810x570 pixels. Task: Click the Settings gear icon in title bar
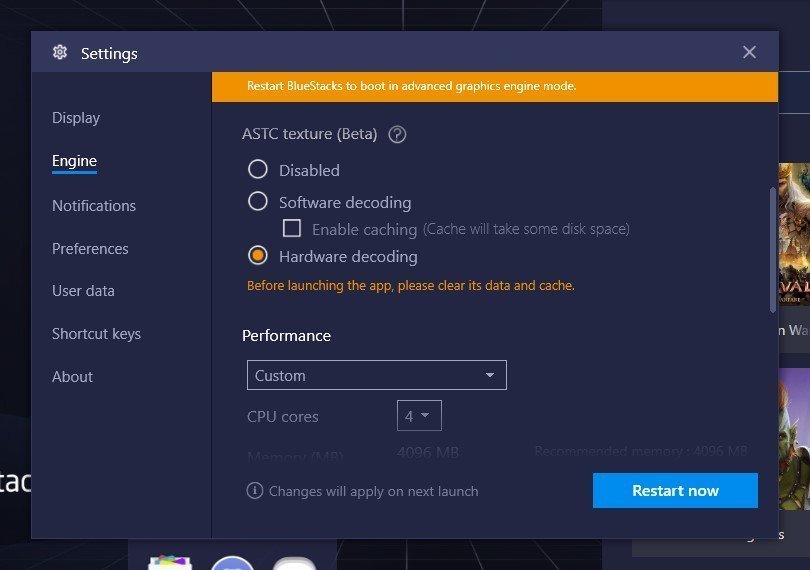tap(60, 52)
